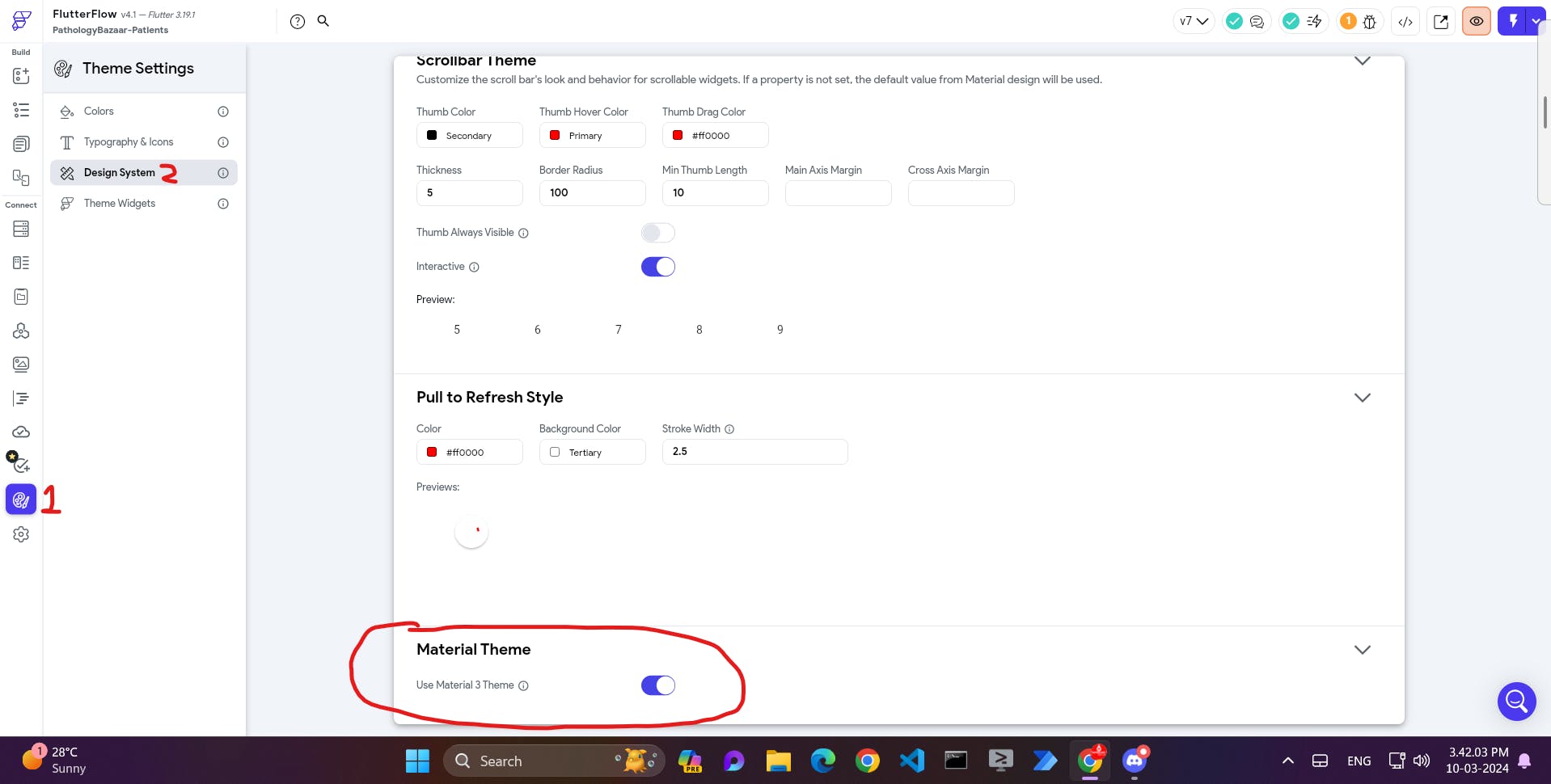The height and width of the screenshot is (784, 1551).
Task: Click the info icon beside Theme Widgets
Action: click(223, 204)
